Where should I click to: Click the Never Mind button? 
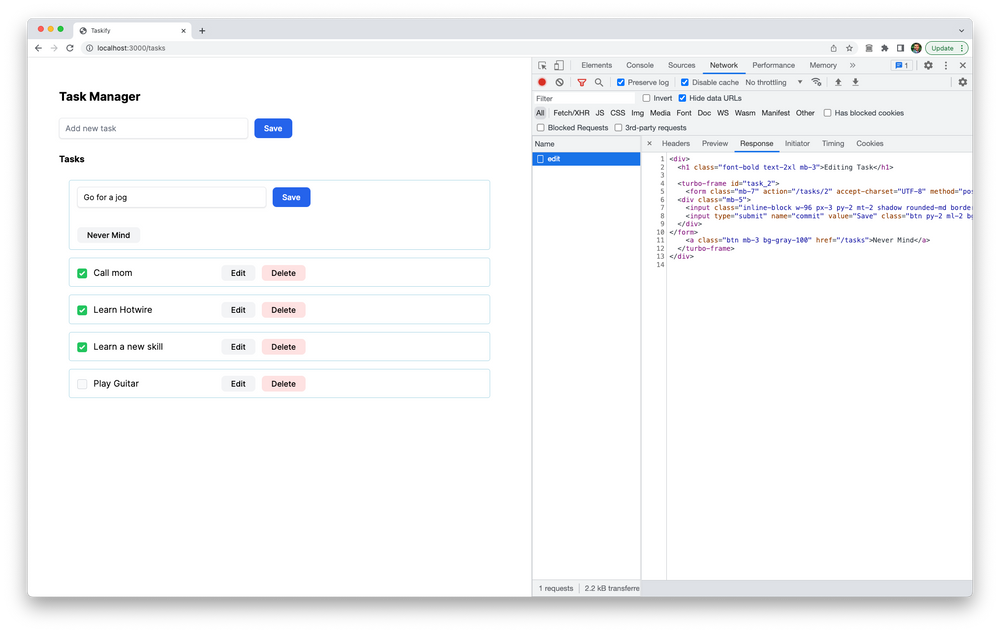click(x=108, y=234)
